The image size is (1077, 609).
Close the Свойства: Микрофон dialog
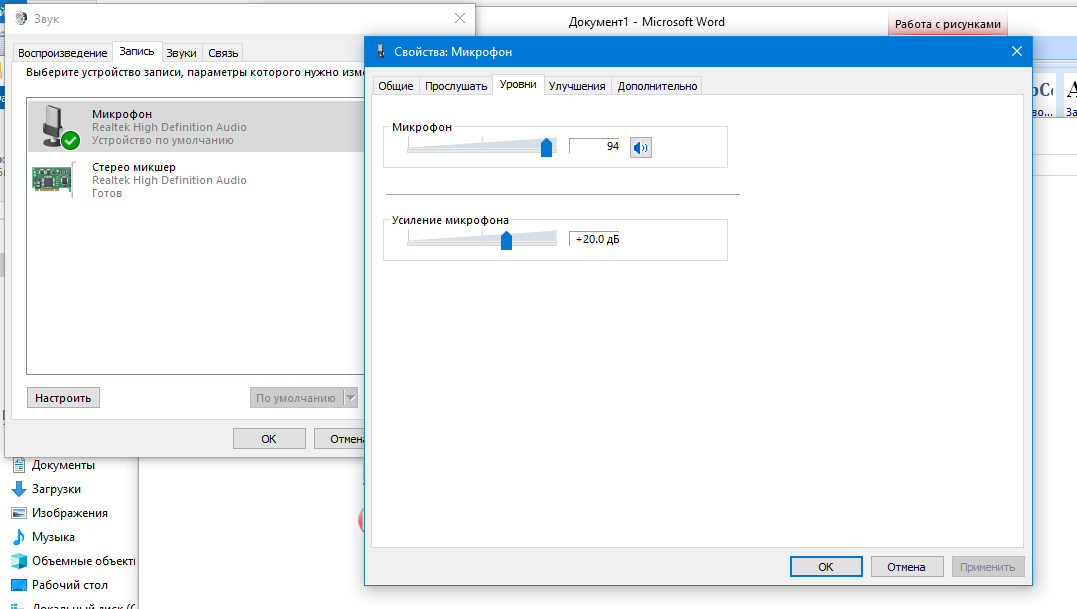1017,51
